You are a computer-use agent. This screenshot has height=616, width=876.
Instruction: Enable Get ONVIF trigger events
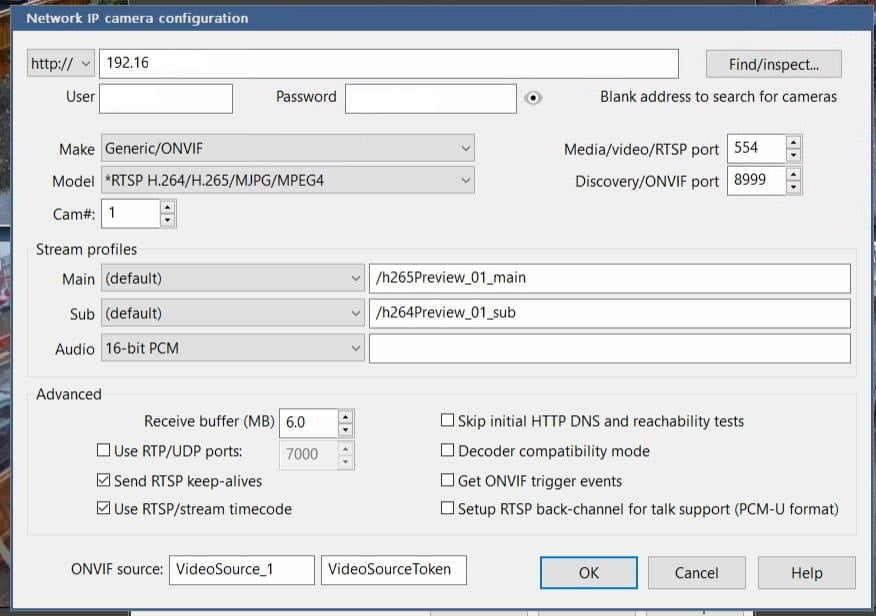pos(448,480)
